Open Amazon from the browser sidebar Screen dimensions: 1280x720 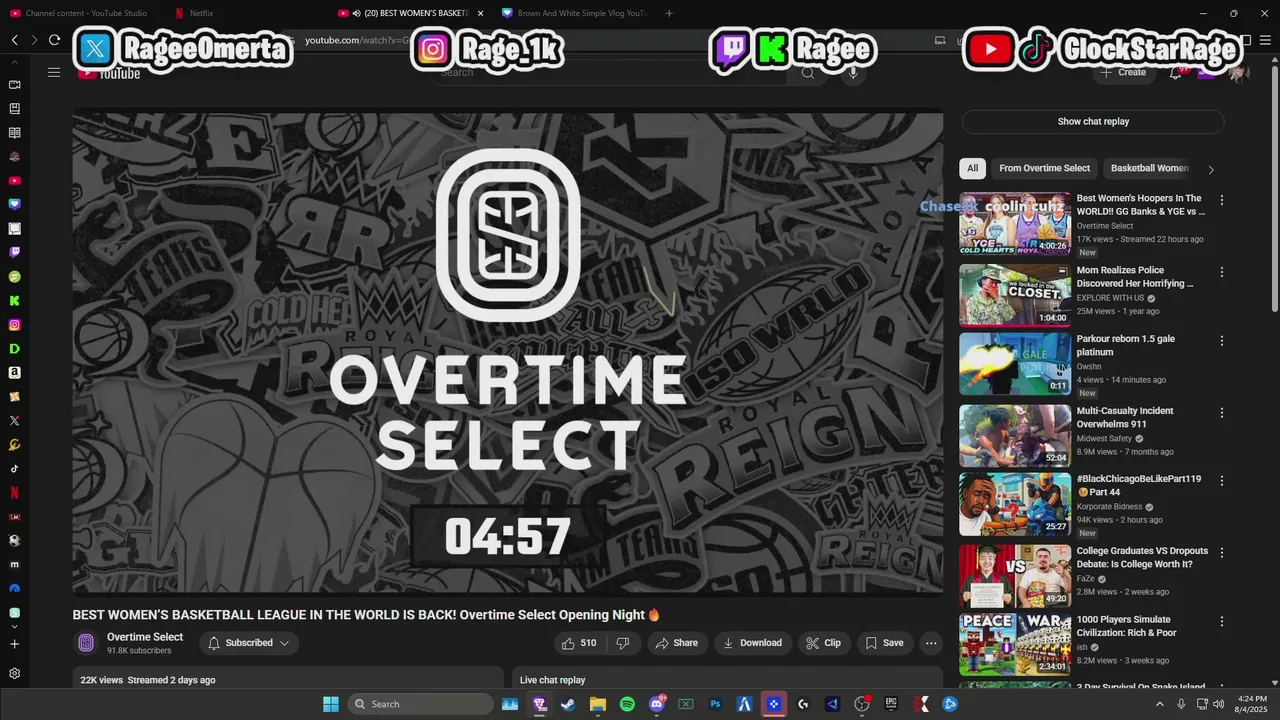click(x=14, y=373)
